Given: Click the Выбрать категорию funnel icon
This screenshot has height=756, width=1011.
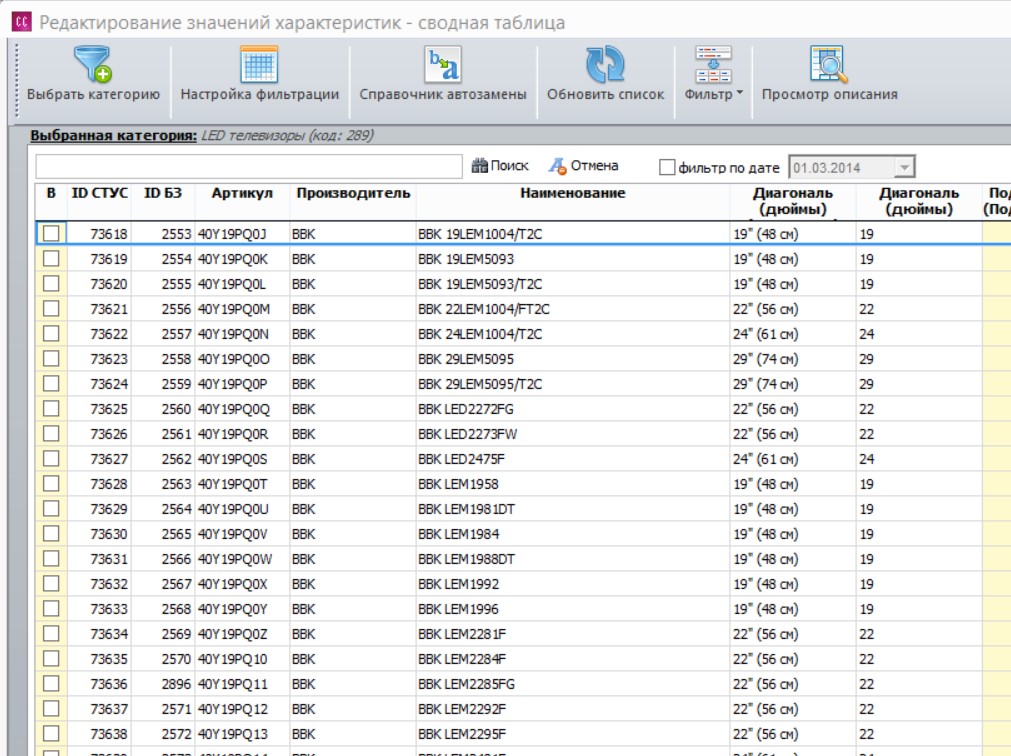Looking at the screenshot, I should point(93,63).
